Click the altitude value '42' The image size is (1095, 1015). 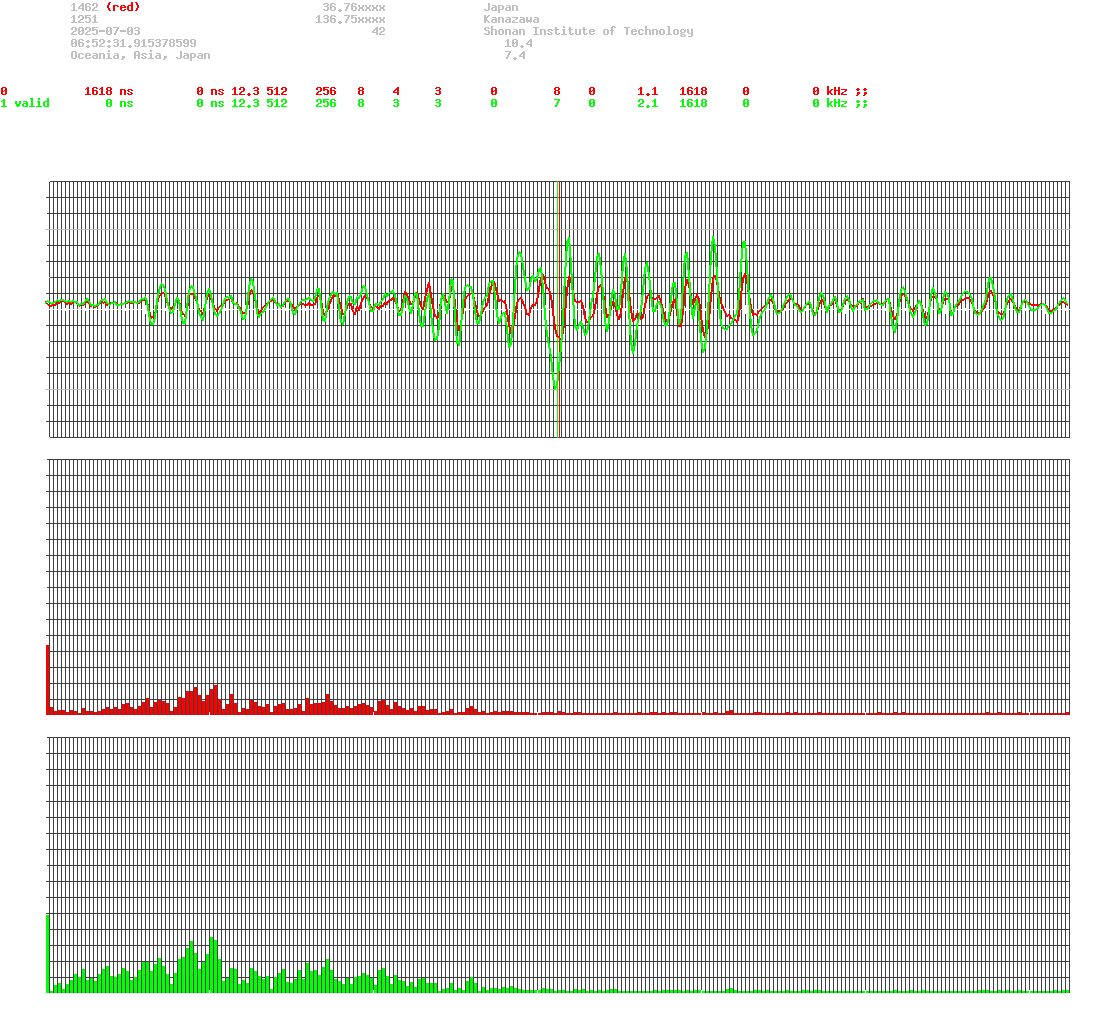click(x=378, y=31)
